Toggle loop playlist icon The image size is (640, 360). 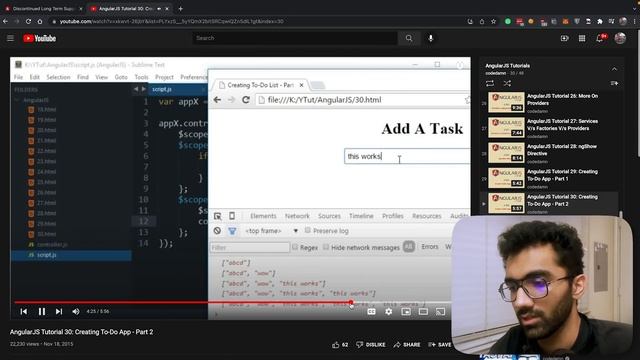pyautogui.click(x=490, y=83)
